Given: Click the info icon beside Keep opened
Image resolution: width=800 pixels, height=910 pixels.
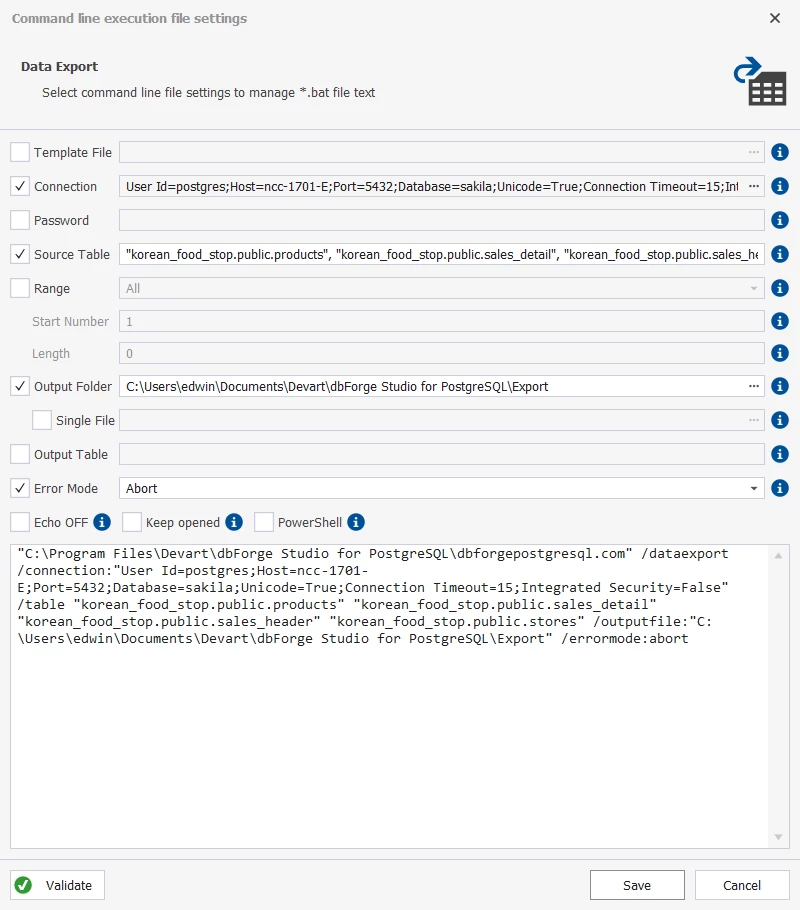Looking at the screenshot, I should pos(234,522).
